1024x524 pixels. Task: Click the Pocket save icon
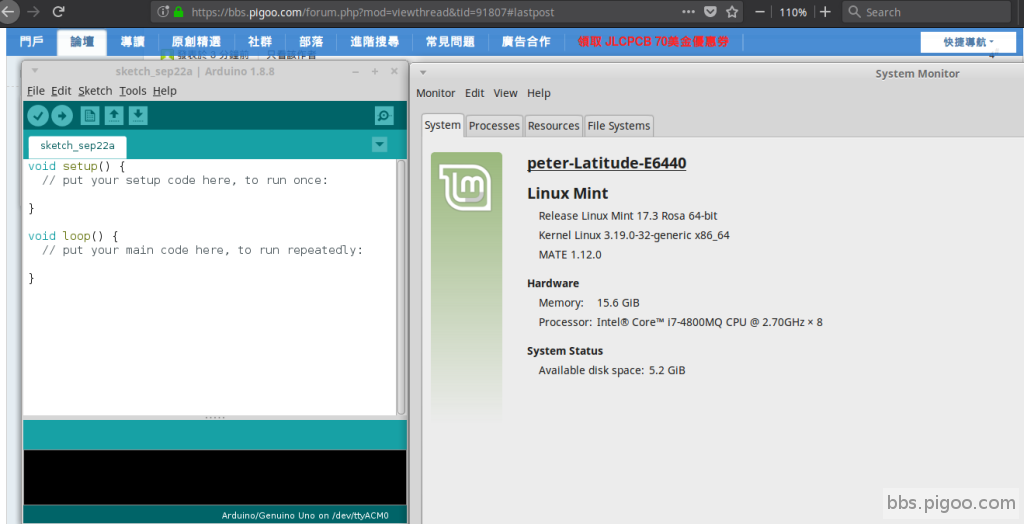pos(711,12)
